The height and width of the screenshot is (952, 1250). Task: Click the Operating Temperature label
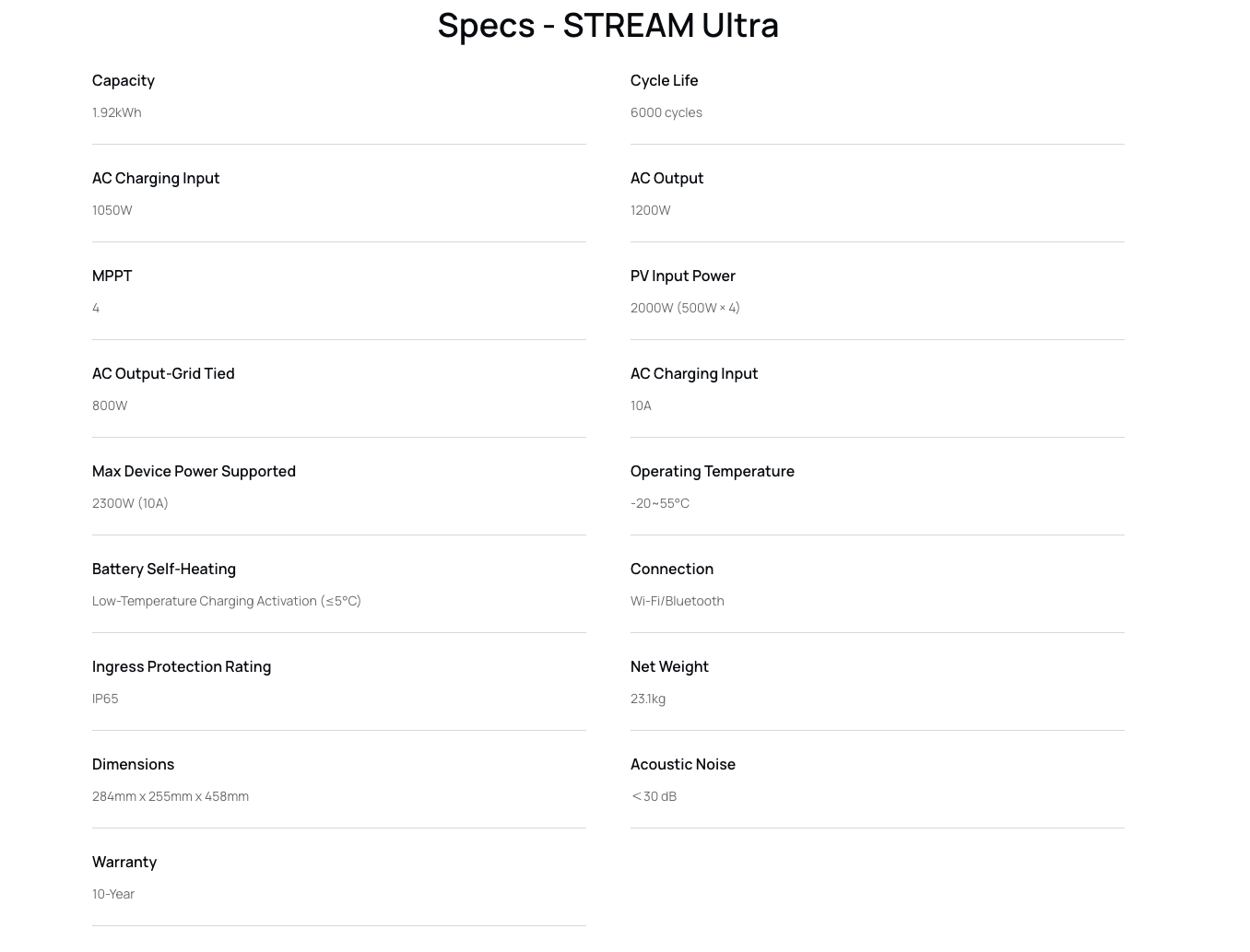point(713,471)
